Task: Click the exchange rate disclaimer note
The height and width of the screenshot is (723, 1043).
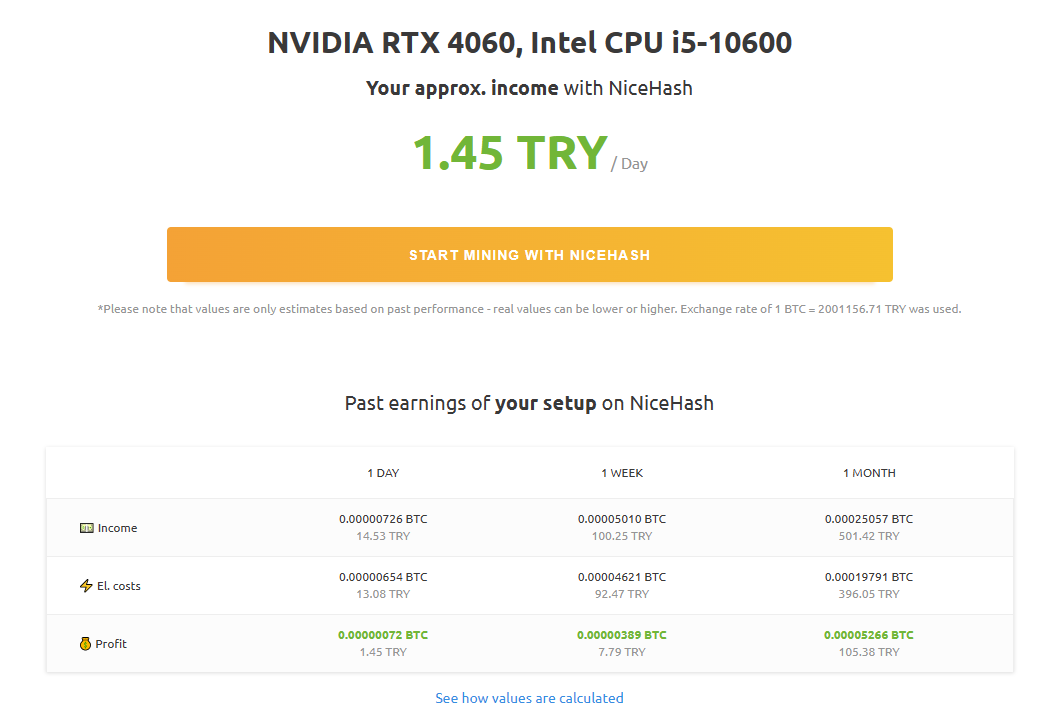Action: click(529, 309)
